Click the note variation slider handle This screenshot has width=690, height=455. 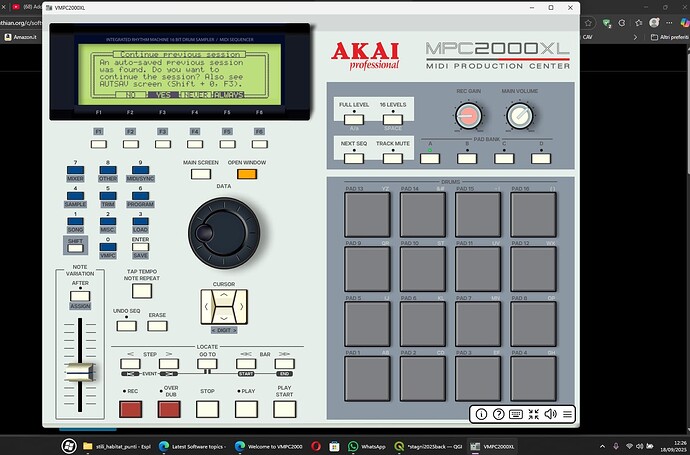coord(76,375)
